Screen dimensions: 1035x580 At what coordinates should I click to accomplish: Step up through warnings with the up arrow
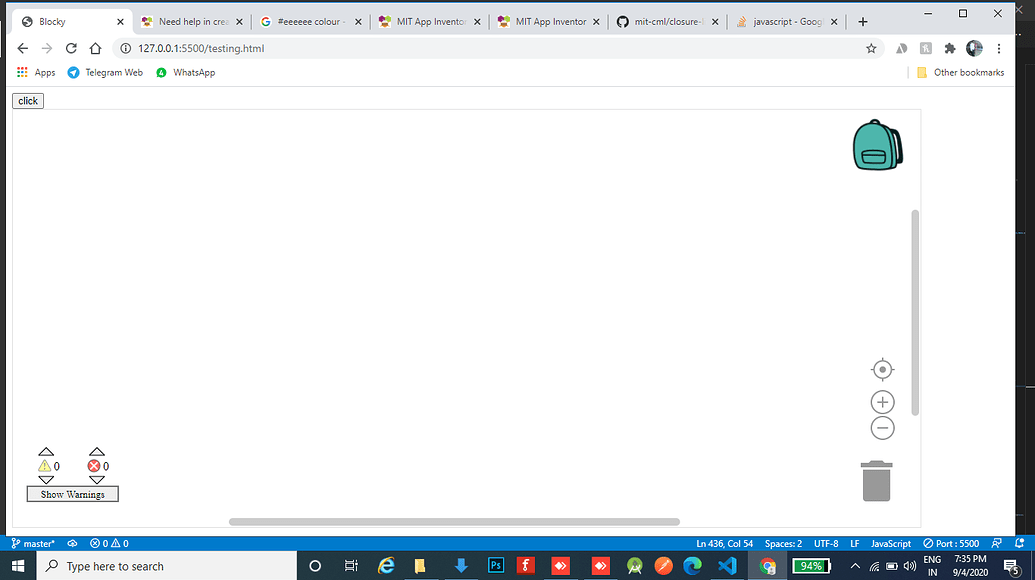[46, 451]
